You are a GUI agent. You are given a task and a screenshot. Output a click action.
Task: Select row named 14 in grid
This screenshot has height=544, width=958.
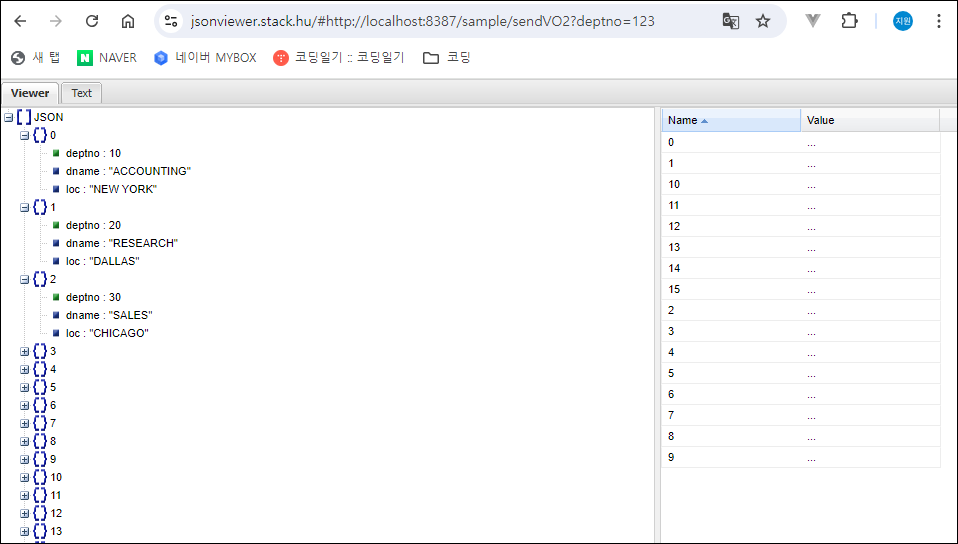801,268
